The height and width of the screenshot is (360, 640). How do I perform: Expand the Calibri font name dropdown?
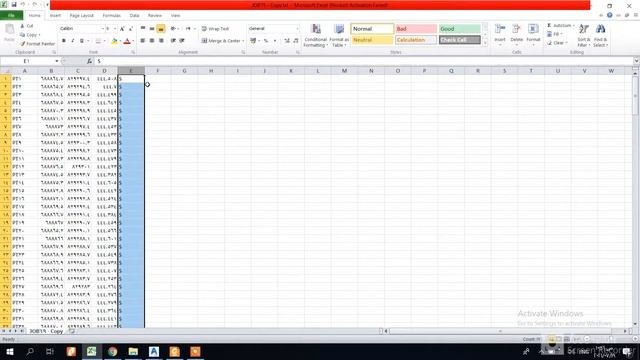point(103,29)
